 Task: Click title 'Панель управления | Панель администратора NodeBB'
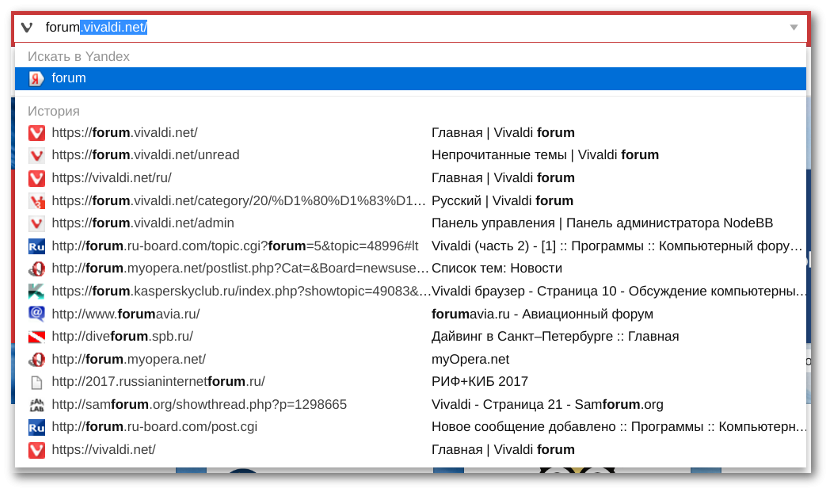click(602, 223)
